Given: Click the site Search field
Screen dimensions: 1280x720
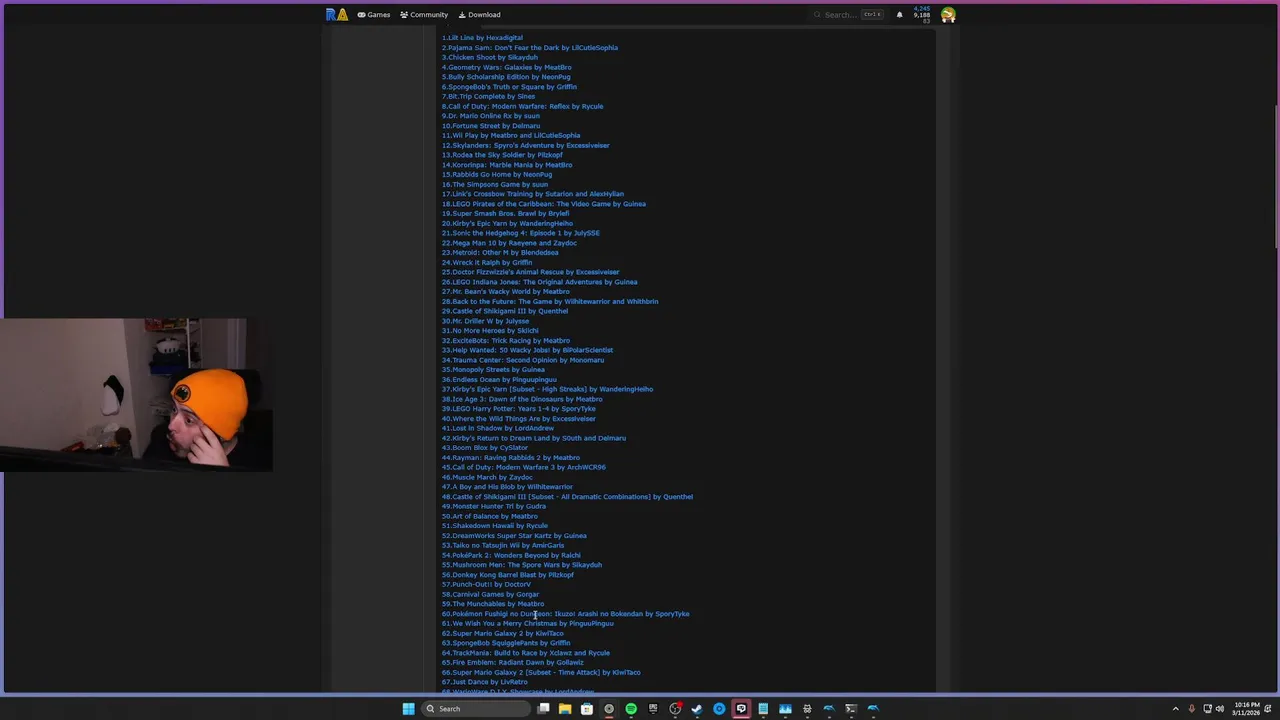Looking at the screenshot, I should pyautogui.click(x=848, y=15).
